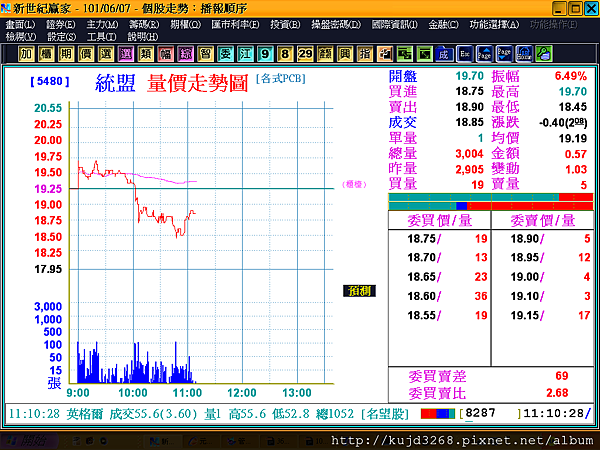
Task: Click the 價 price toolbar icon
Action: point(86,54)
